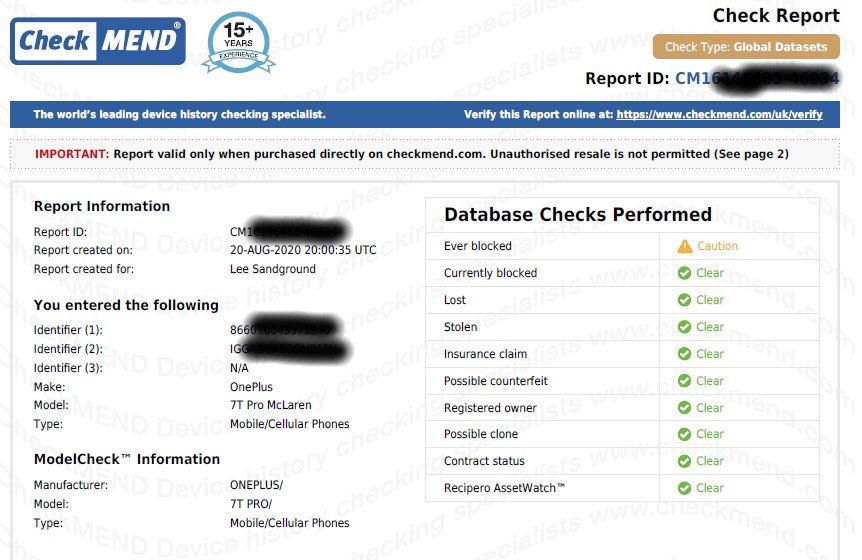Click the CheckMEND logo

click(x=98, y=41)
